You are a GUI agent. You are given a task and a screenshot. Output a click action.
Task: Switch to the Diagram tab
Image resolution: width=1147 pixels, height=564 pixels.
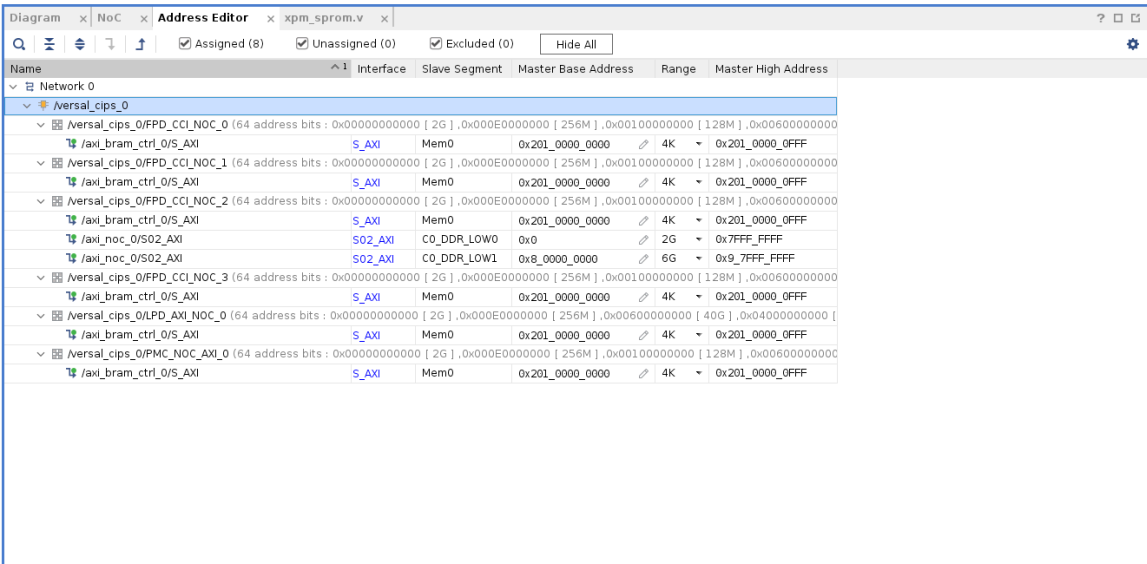click(x=35, y=20)
